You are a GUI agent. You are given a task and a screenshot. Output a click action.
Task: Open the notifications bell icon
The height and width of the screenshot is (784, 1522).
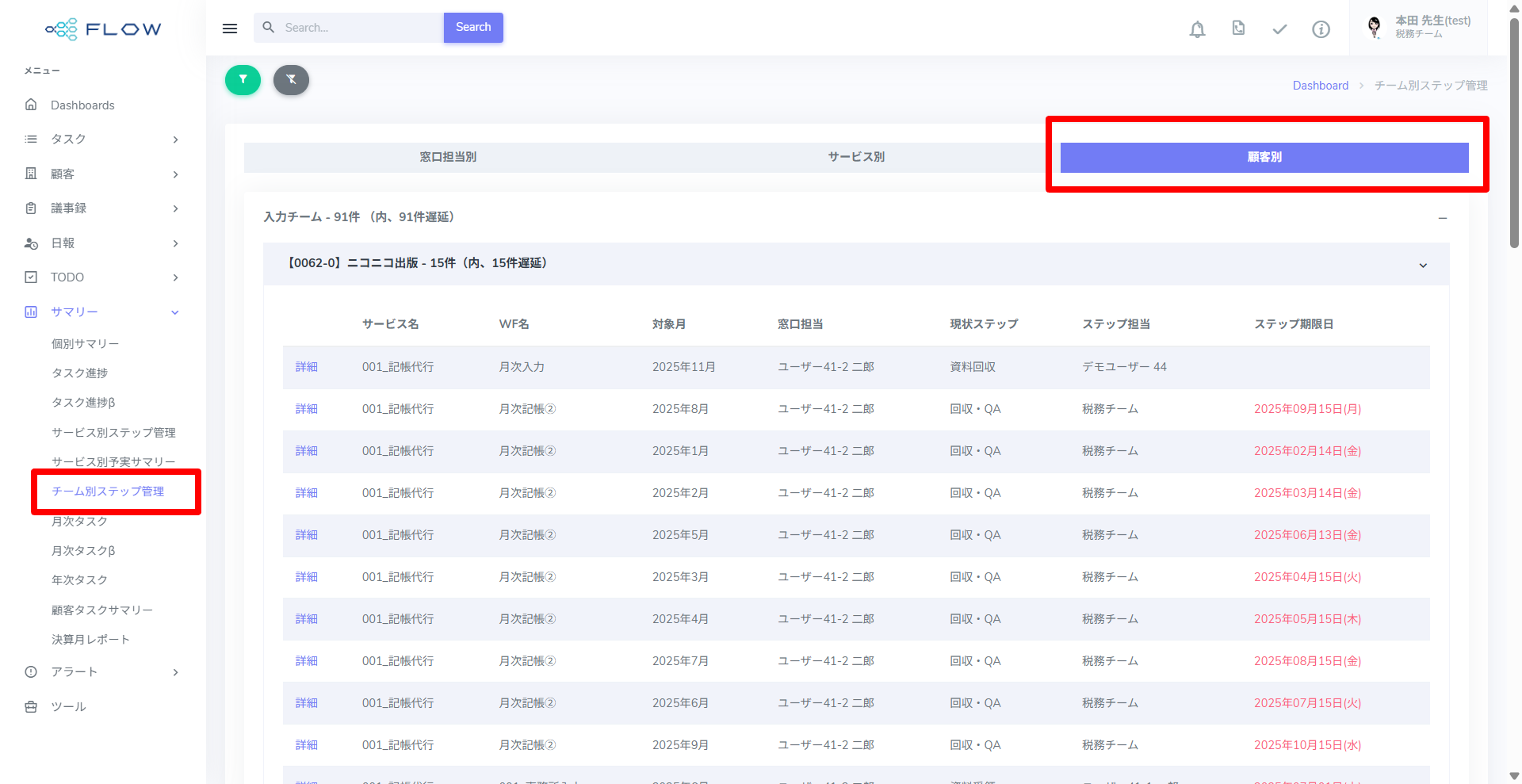pyautogui.click(x=1197, y=29)
